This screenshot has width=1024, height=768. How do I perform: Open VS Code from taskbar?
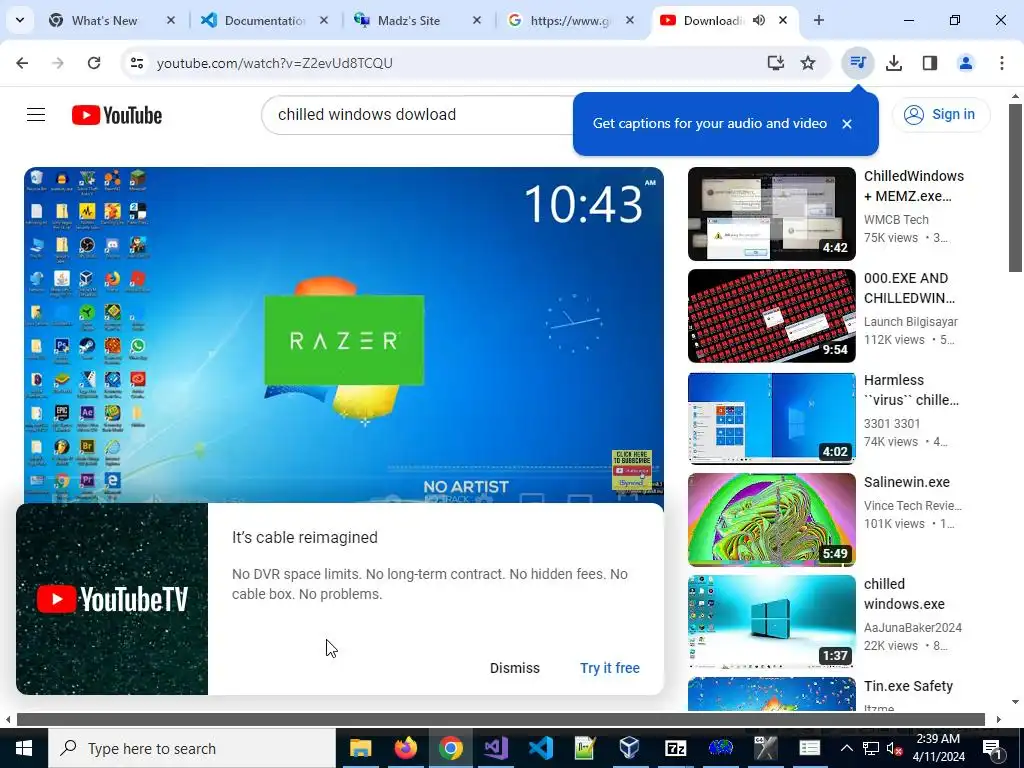pyautogui.click(x=540, y=748)
